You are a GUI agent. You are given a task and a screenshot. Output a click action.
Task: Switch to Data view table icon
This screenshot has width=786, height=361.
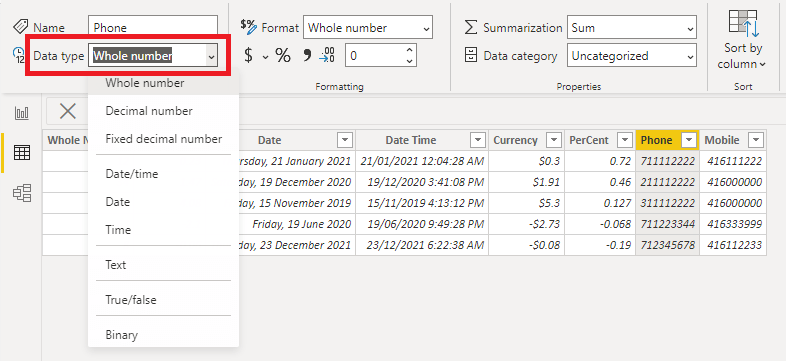[x=22, y=153]
